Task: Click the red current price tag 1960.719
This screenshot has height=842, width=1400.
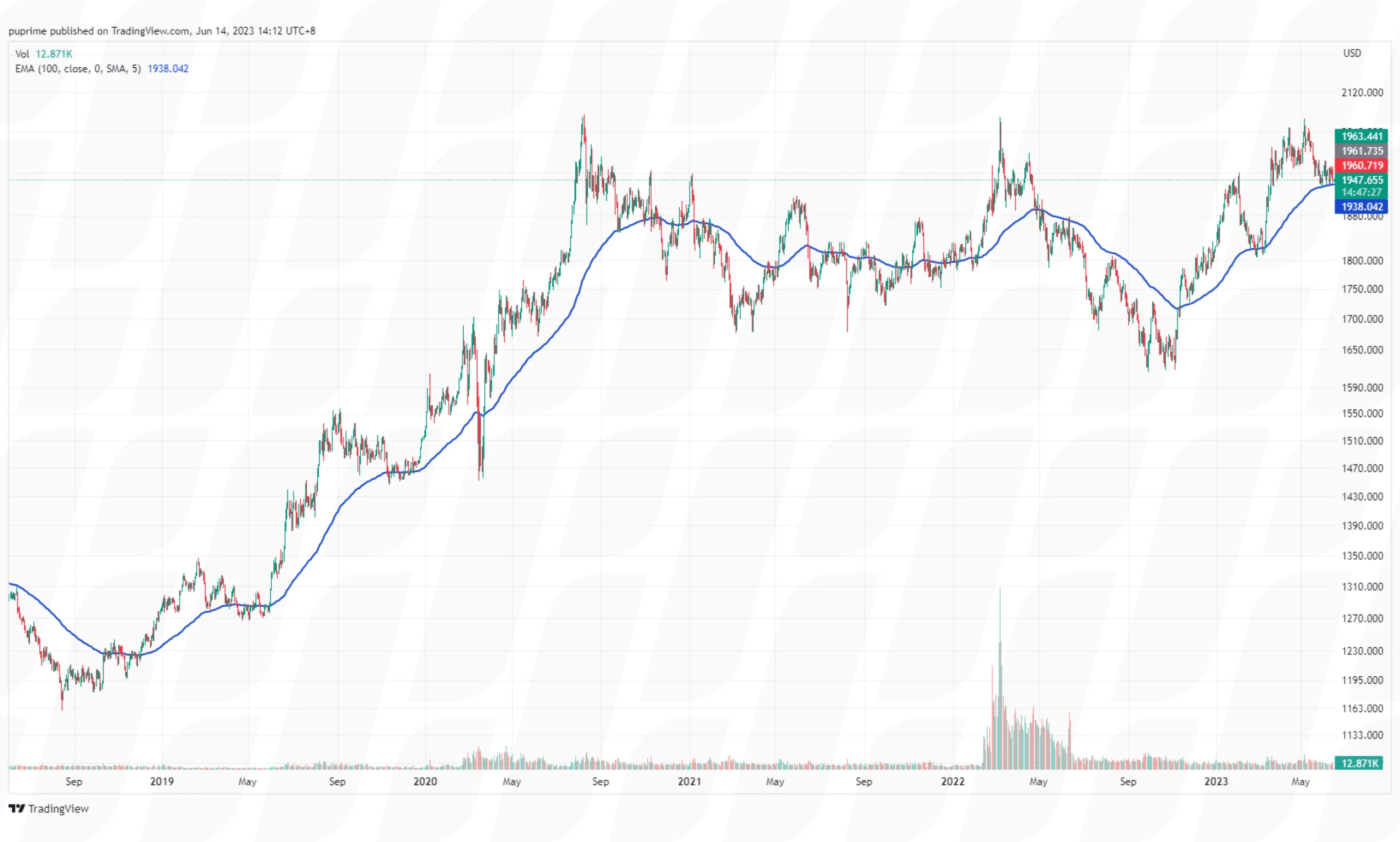Action: click(1361, 166)
